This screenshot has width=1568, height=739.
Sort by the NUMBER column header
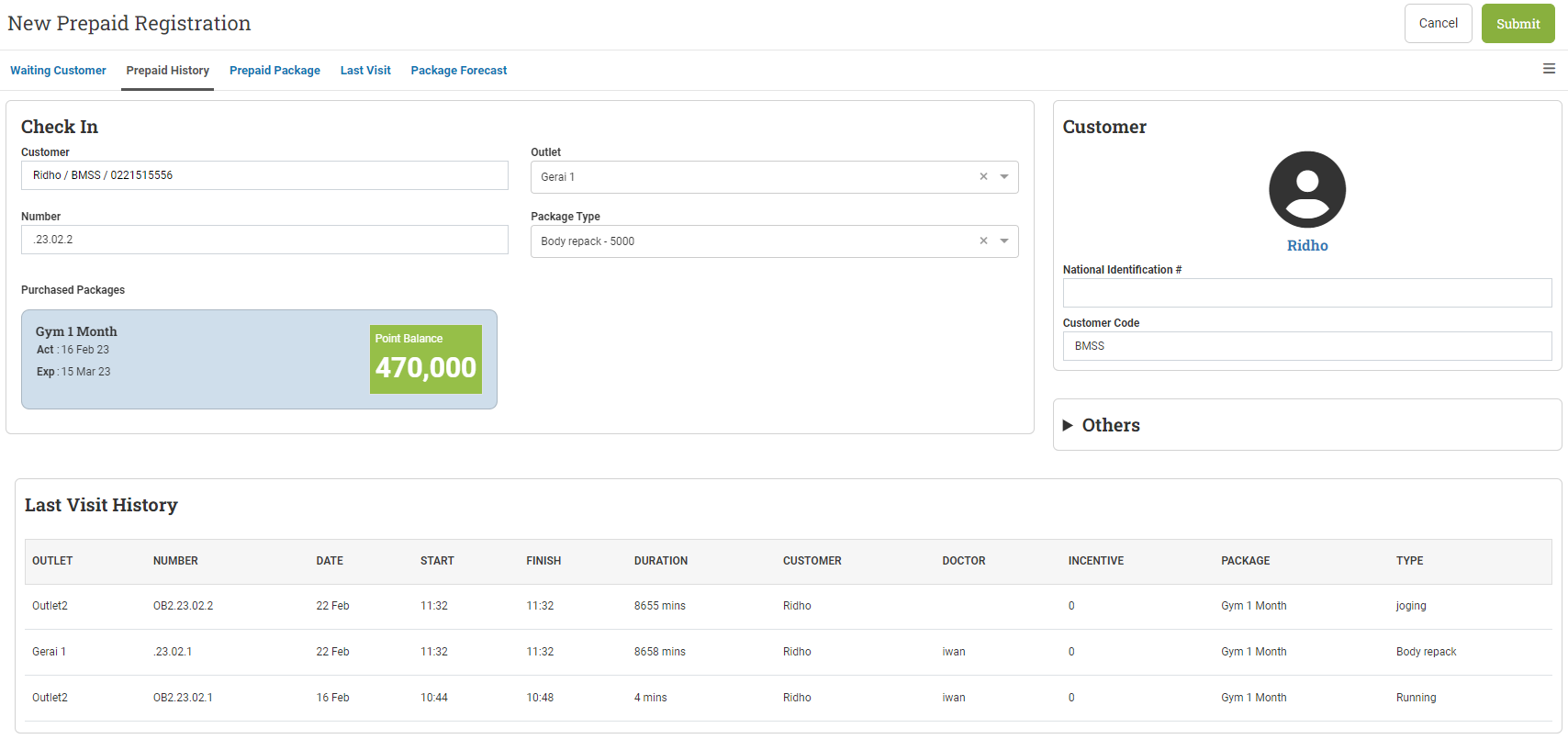175,561
